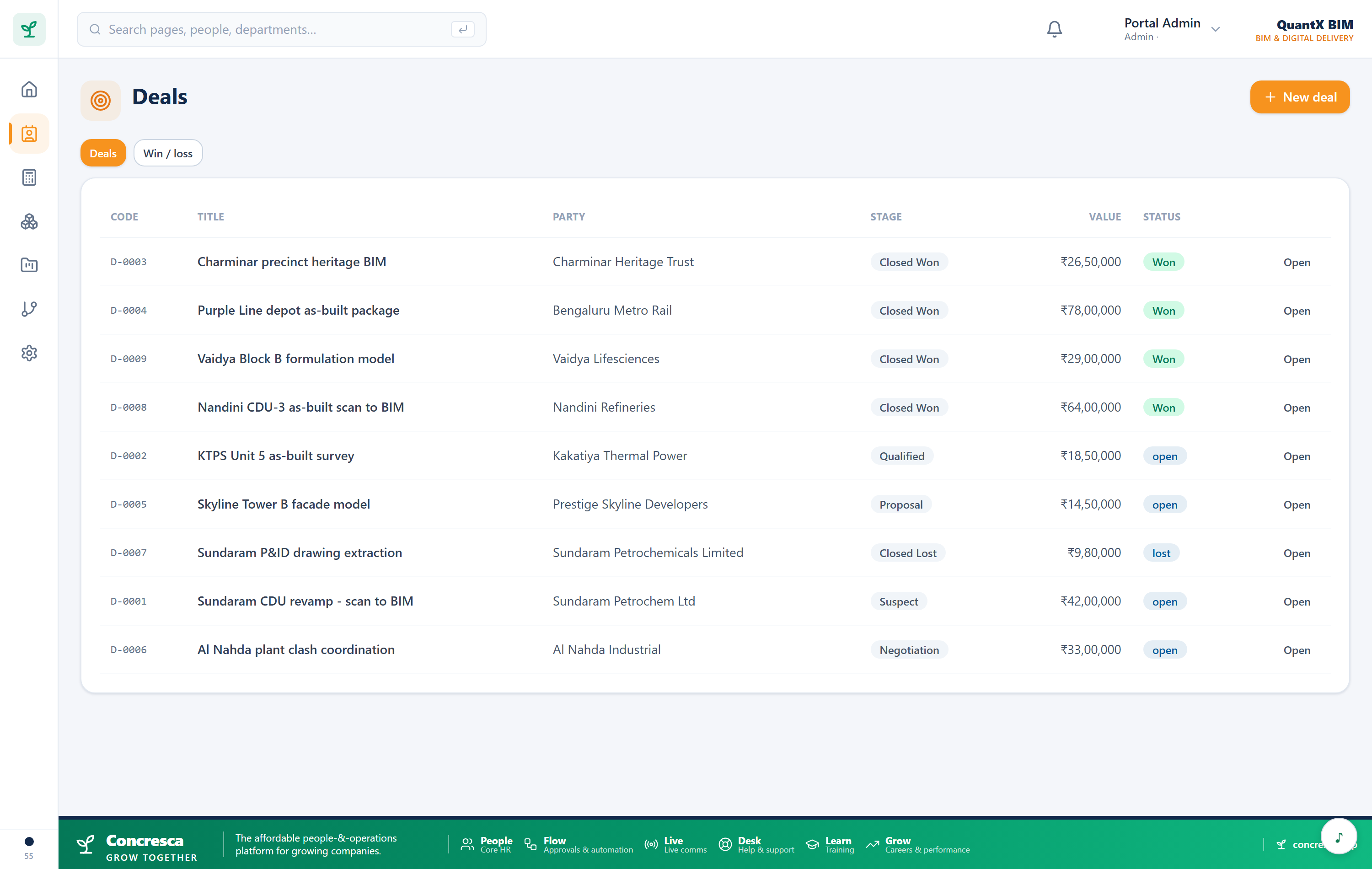Screen dimensions: 1372x869
Task: Open People Core HR footer link
Action: 487,844
